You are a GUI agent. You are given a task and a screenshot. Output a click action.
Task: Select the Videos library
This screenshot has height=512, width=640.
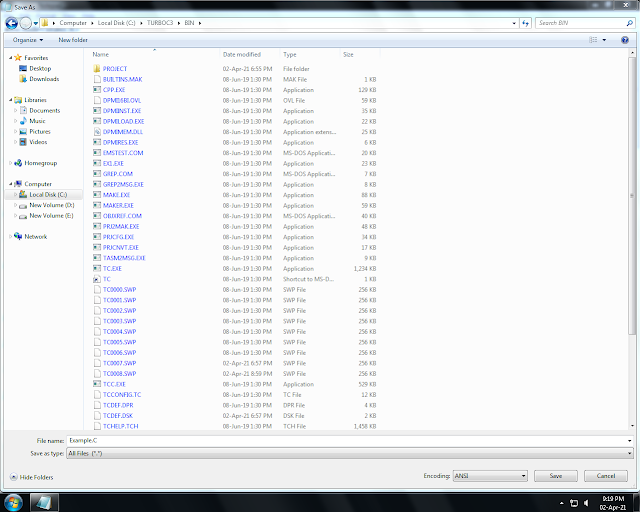point(38,142)
